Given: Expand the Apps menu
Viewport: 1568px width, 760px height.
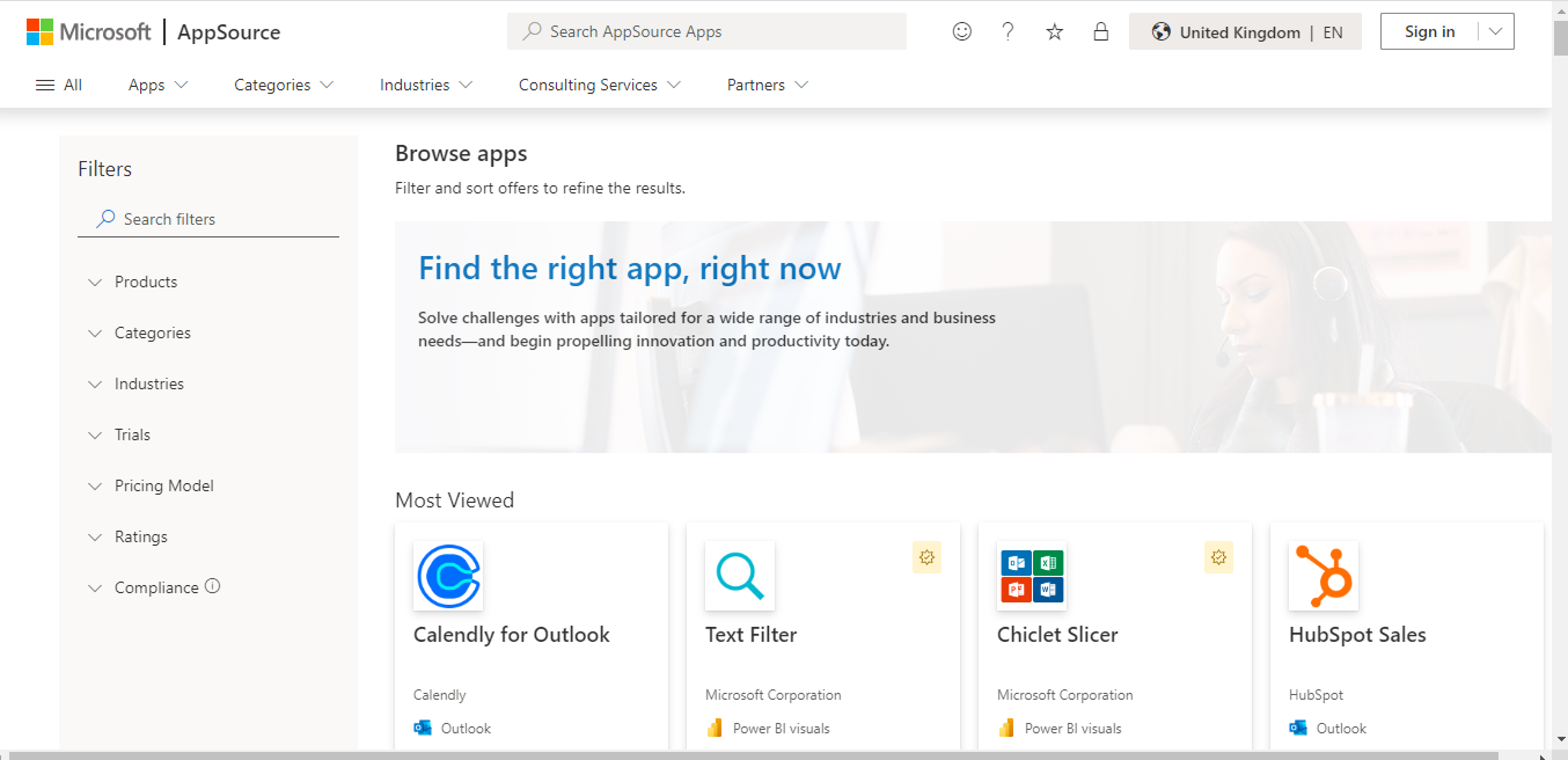Looking at the screenshot, I should (x=158, y=84).
